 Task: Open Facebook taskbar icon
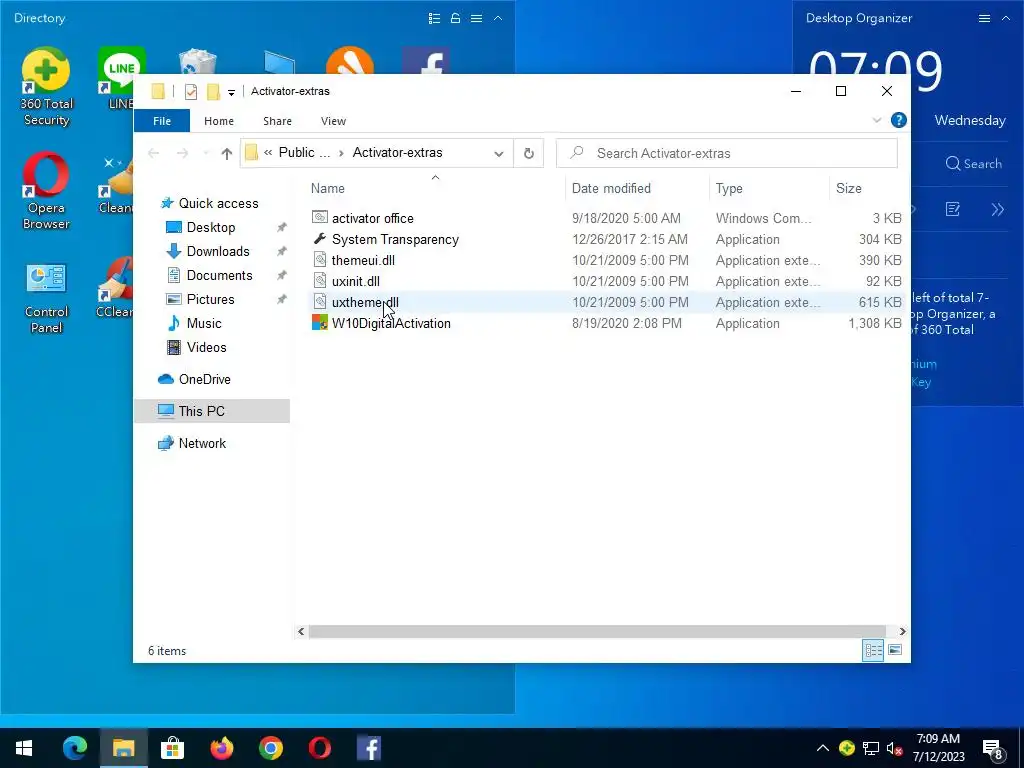coord(369,748)
